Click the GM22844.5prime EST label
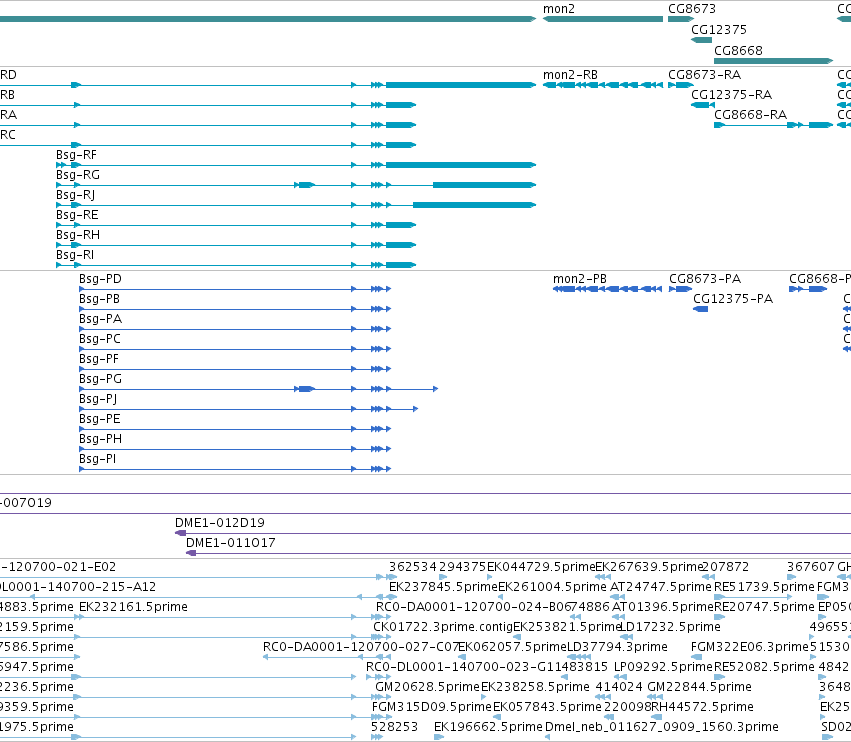The width and height of the screenshot is (851, 742). click(x=699, y=687)
